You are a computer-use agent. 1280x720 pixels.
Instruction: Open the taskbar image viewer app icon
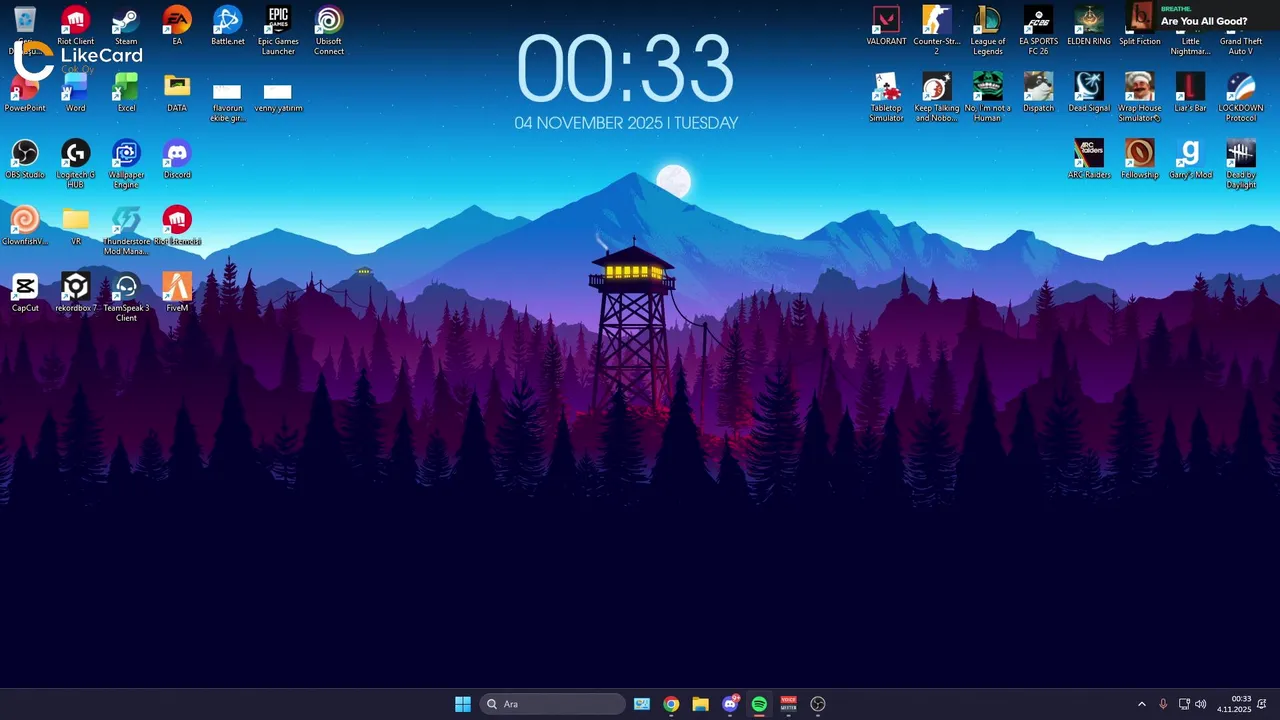tap(642, 704)
